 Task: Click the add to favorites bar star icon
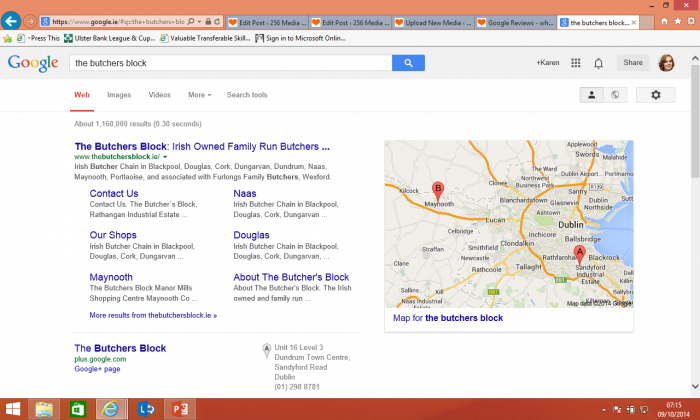point(8,38)
